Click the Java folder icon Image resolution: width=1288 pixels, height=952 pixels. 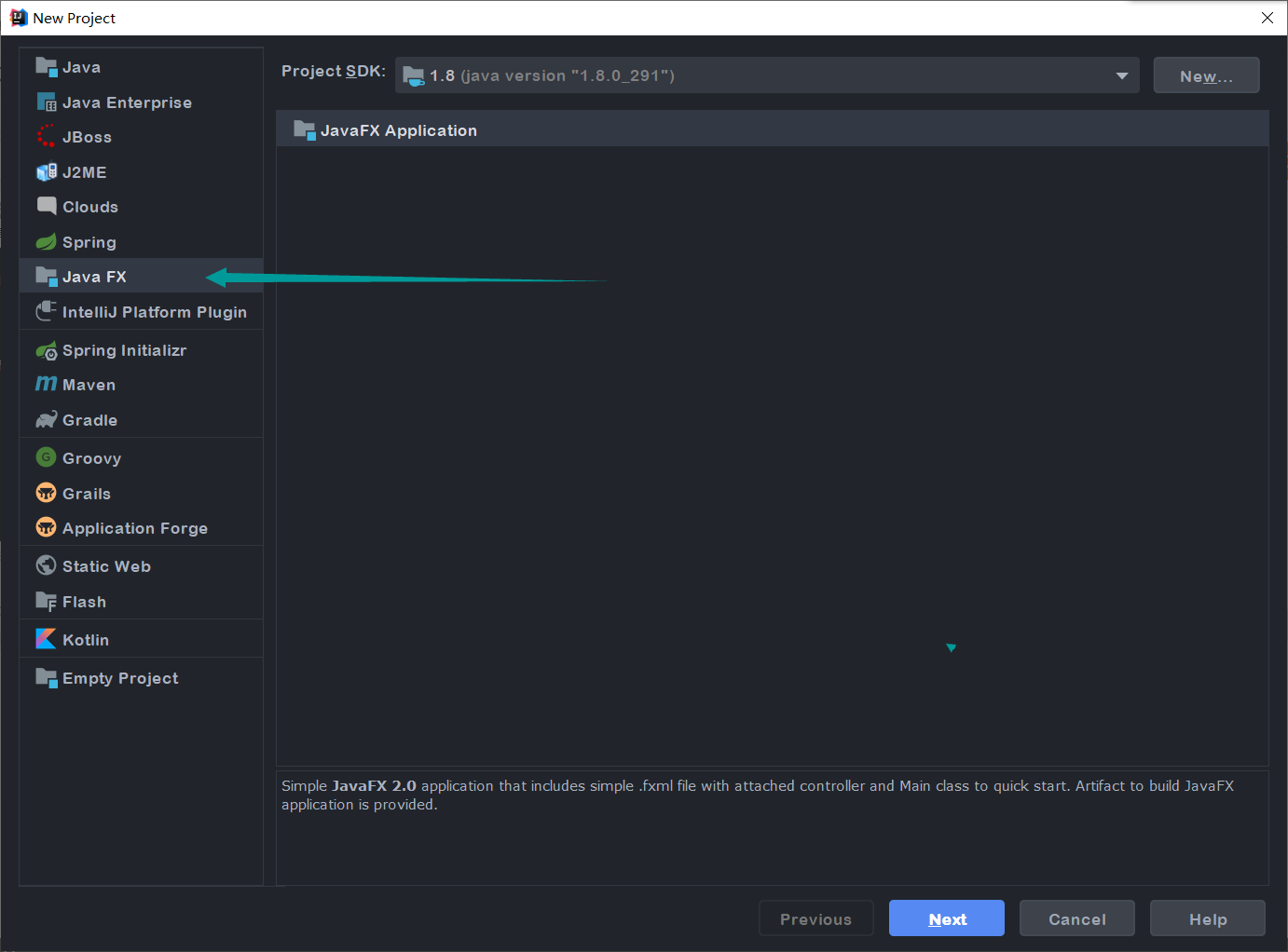click(x=46, y=67)
